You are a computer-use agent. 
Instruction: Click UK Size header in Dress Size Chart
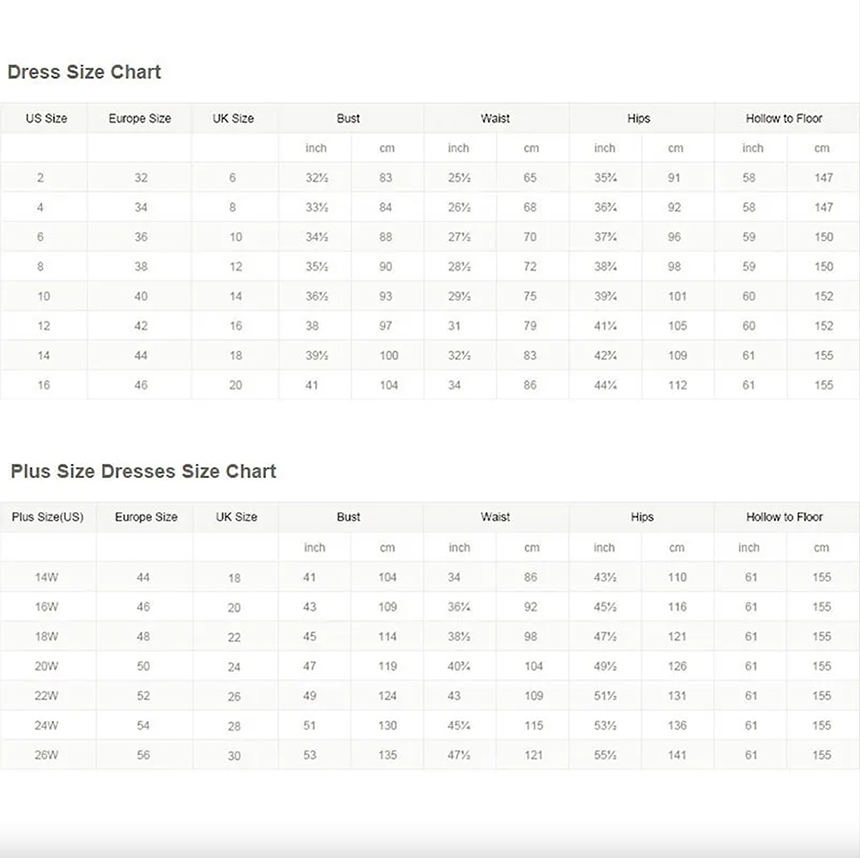pos(233,118)
